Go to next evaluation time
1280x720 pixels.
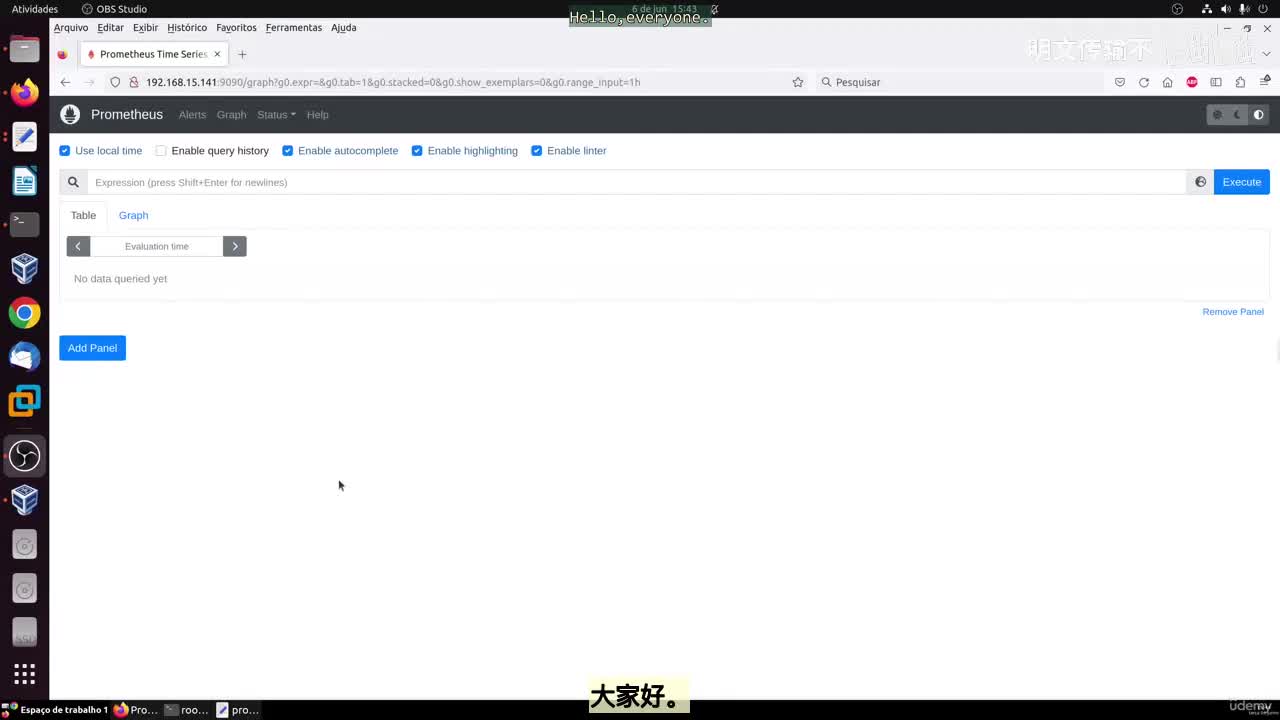(x=235, y=246)
